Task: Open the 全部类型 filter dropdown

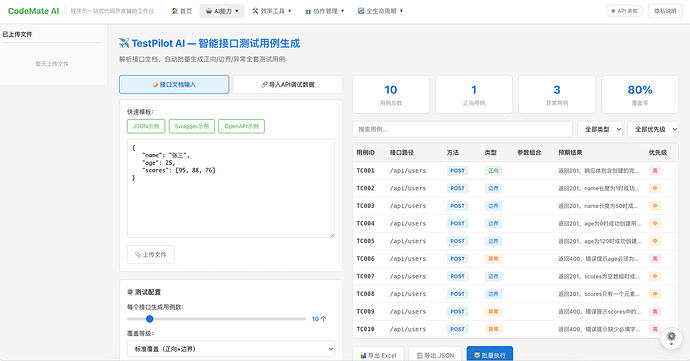Action: tap(600, 129)
